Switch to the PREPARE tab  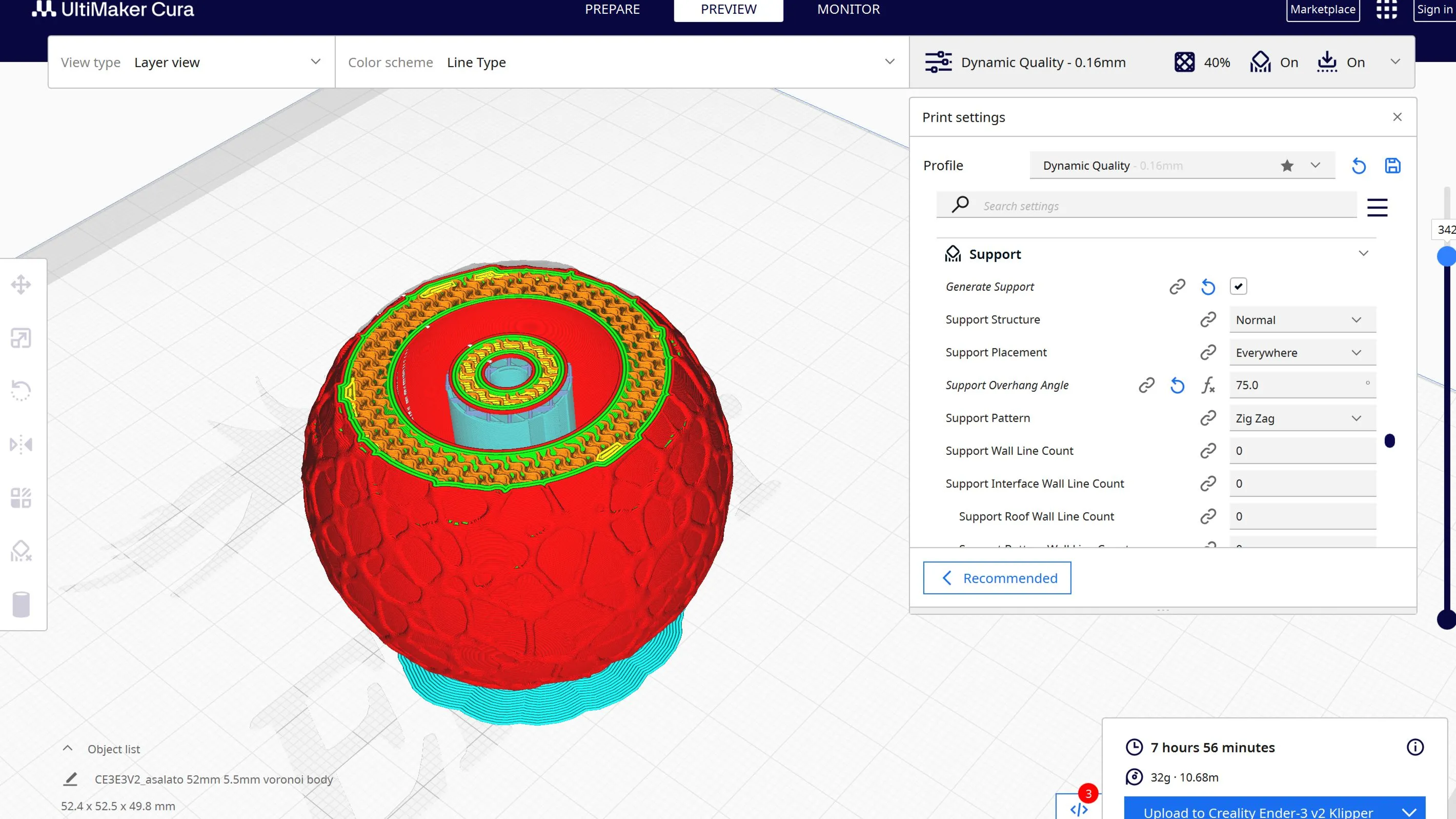612,10
